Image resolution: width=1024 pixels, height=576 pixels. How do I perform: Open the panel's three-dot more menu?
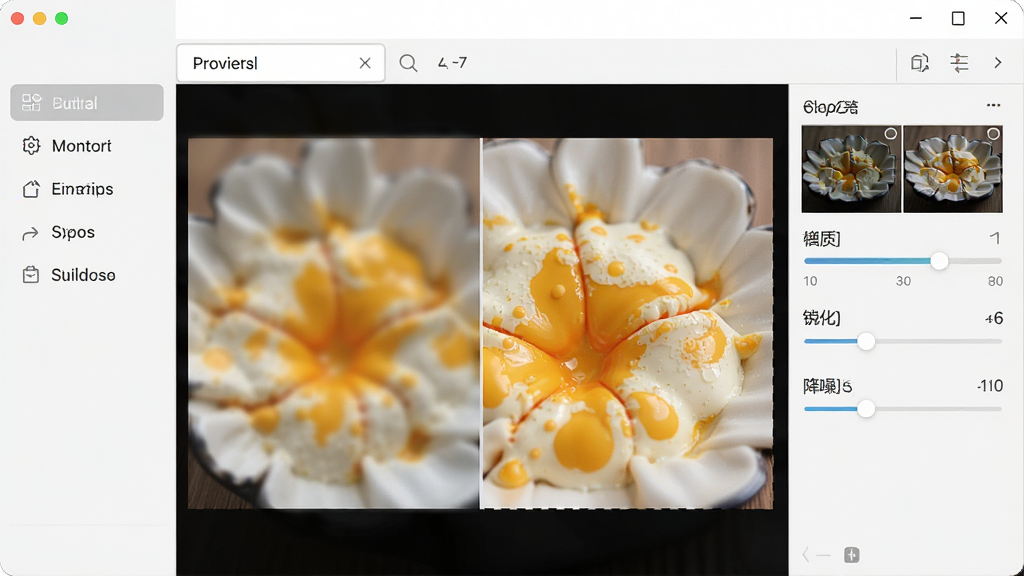993,105
